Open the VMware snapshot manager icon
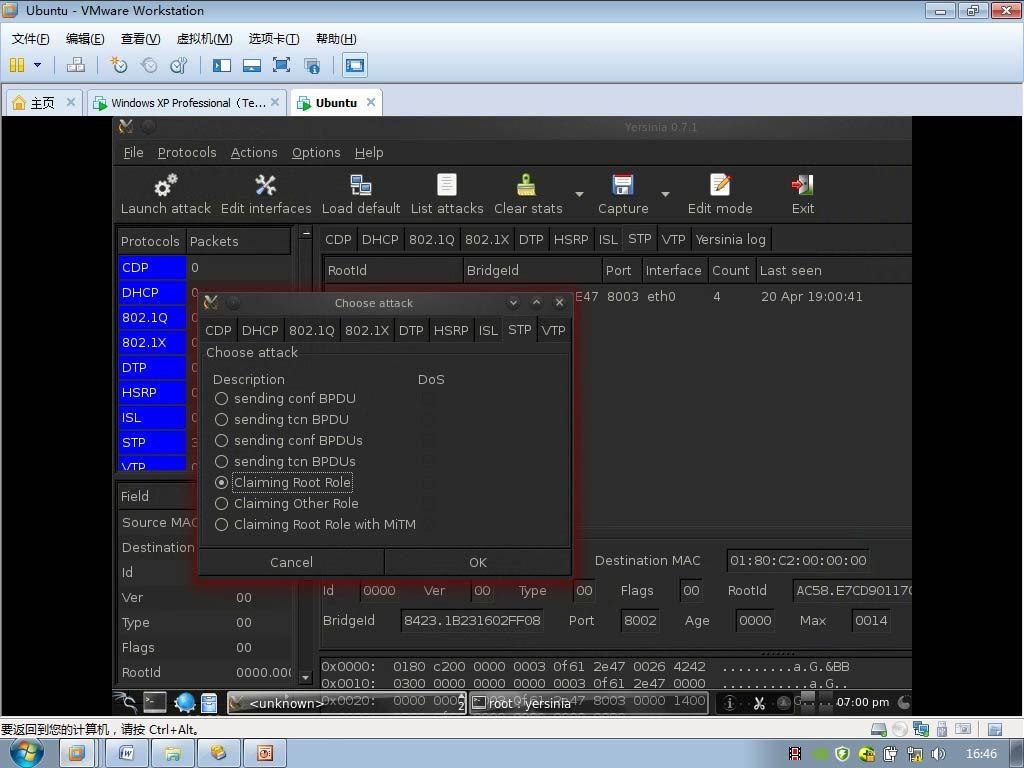 tap(178, 65)
